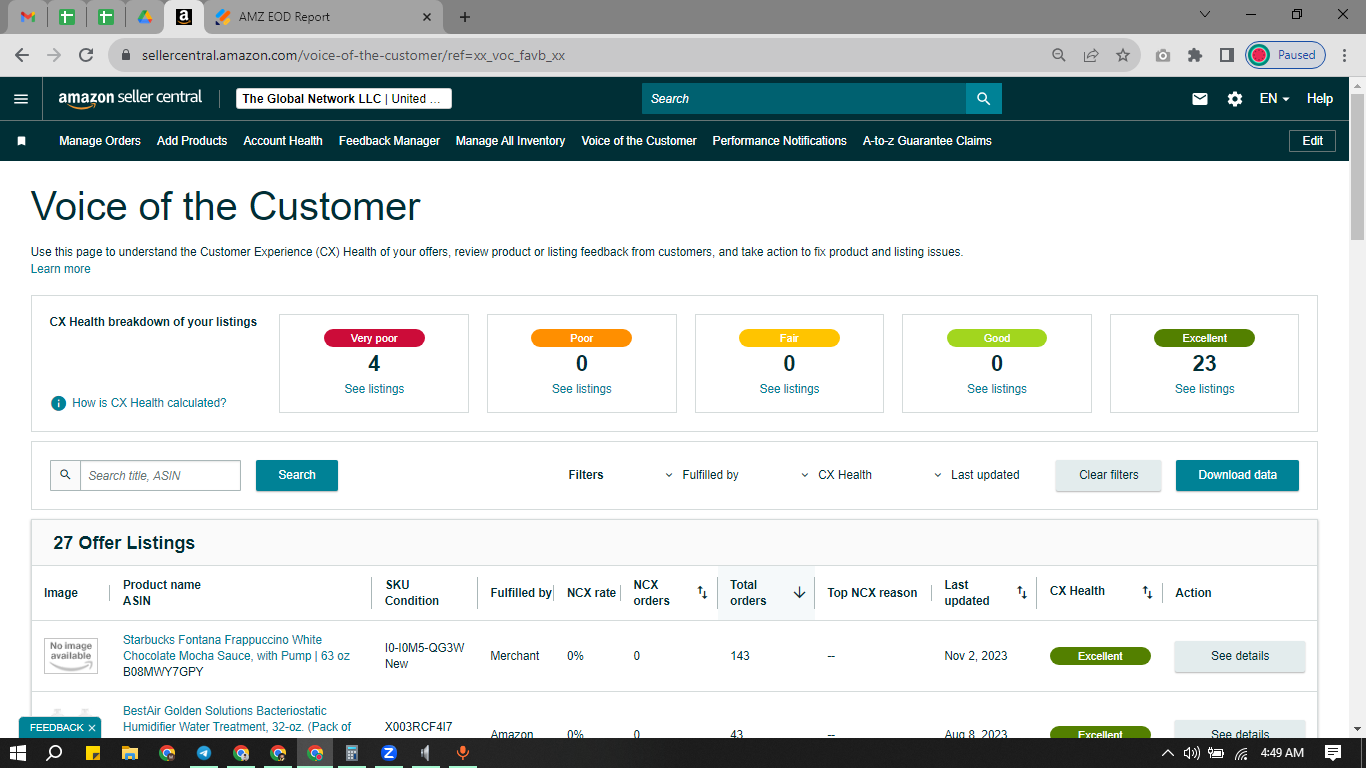Click the teal Search button beside title field
The width and height of the screenshot is (1366, 768).
click(297, 475)
